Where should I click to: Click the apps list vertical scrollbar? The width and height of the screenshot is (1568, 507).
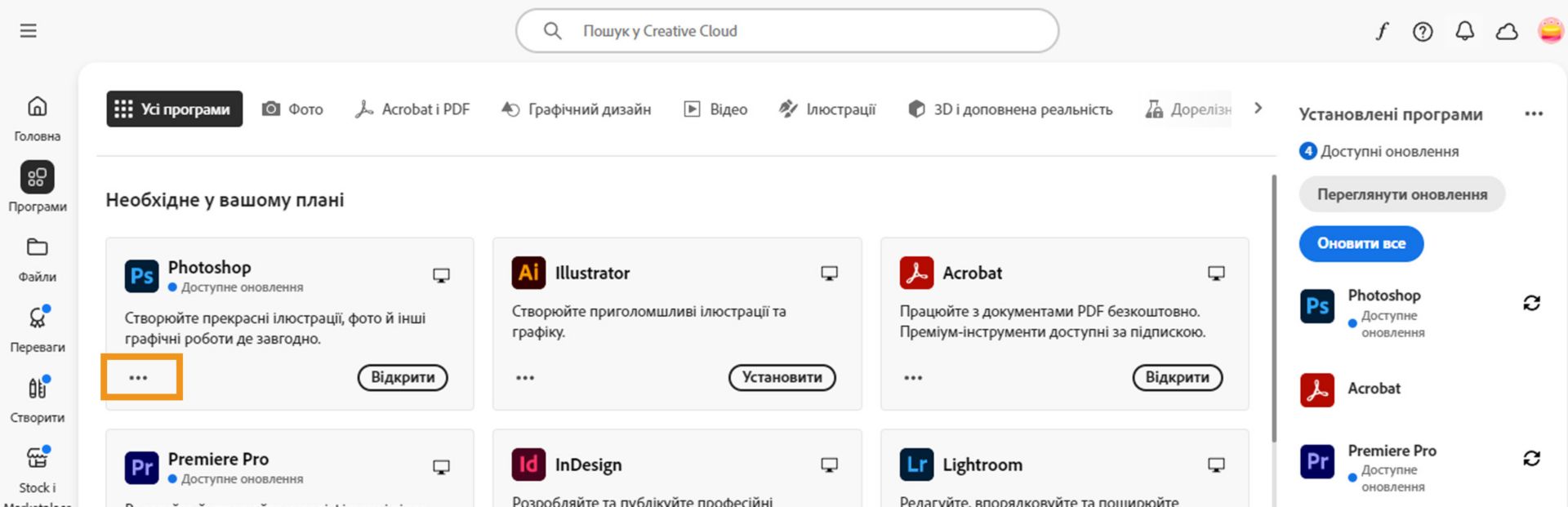coord(1274,309)
